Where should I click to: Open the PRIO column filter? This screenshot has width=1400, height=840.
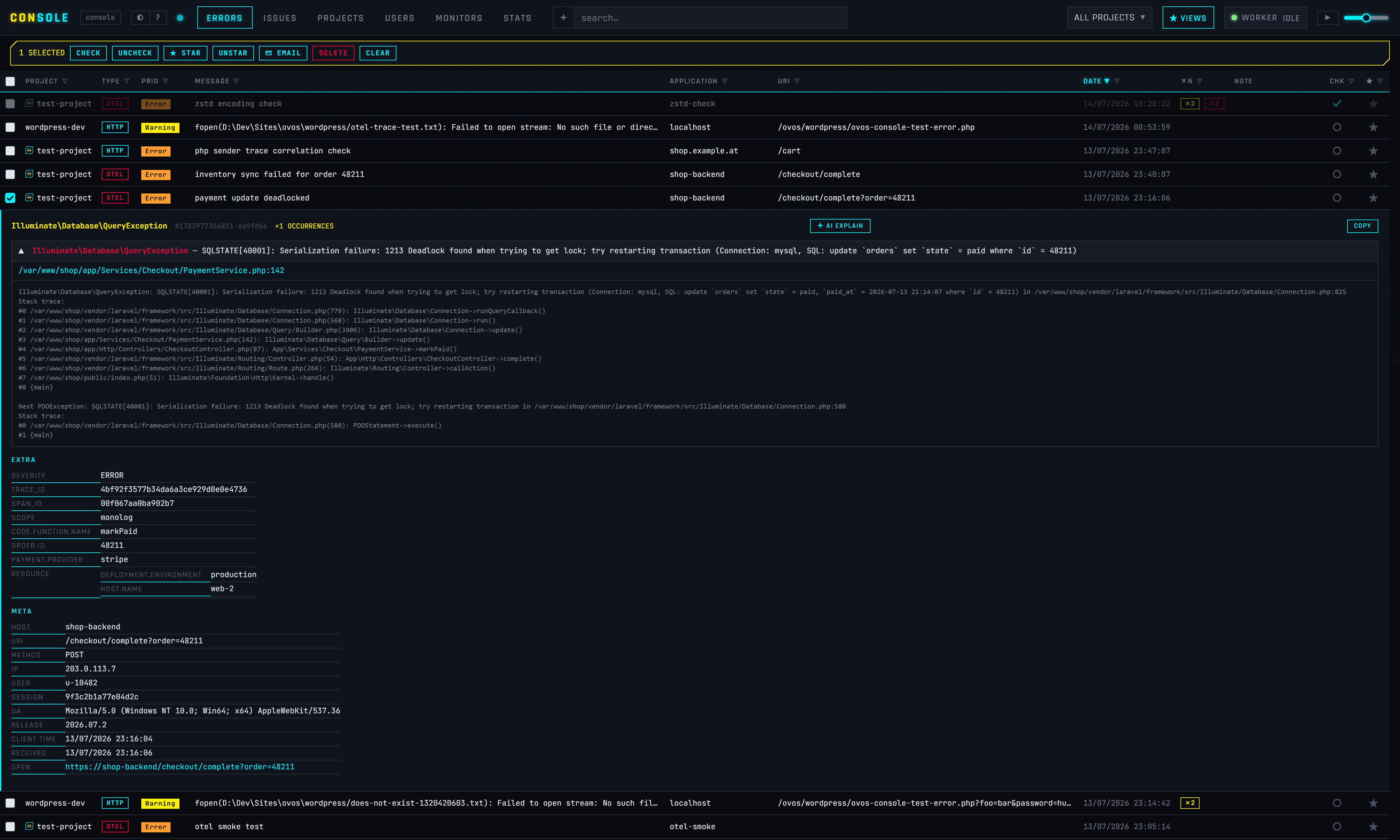(x=166, y=81)
